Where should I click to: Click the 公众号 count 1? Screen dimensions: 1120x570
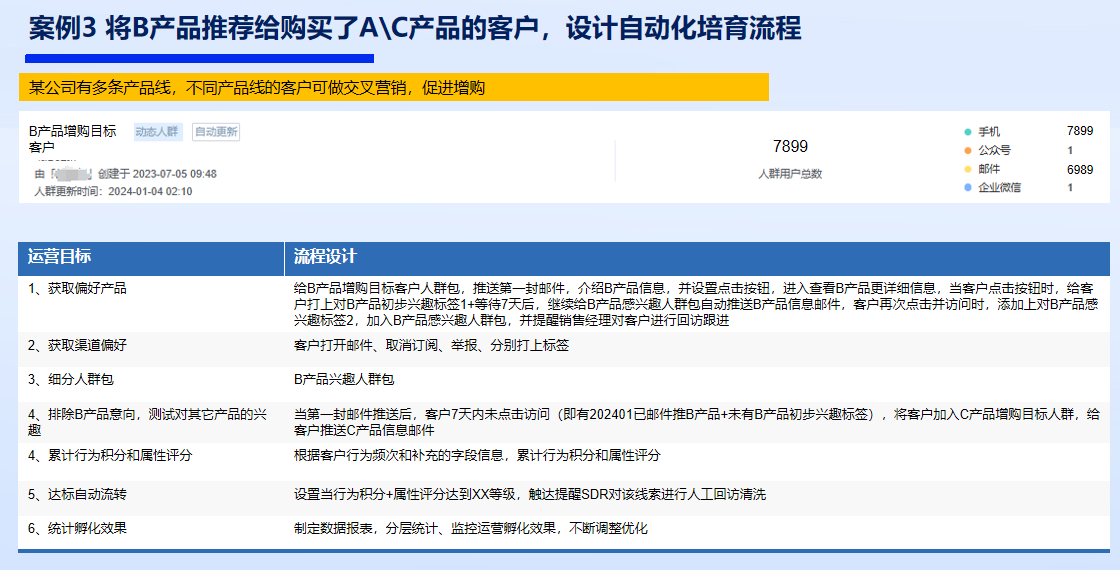click(1070, 151)
